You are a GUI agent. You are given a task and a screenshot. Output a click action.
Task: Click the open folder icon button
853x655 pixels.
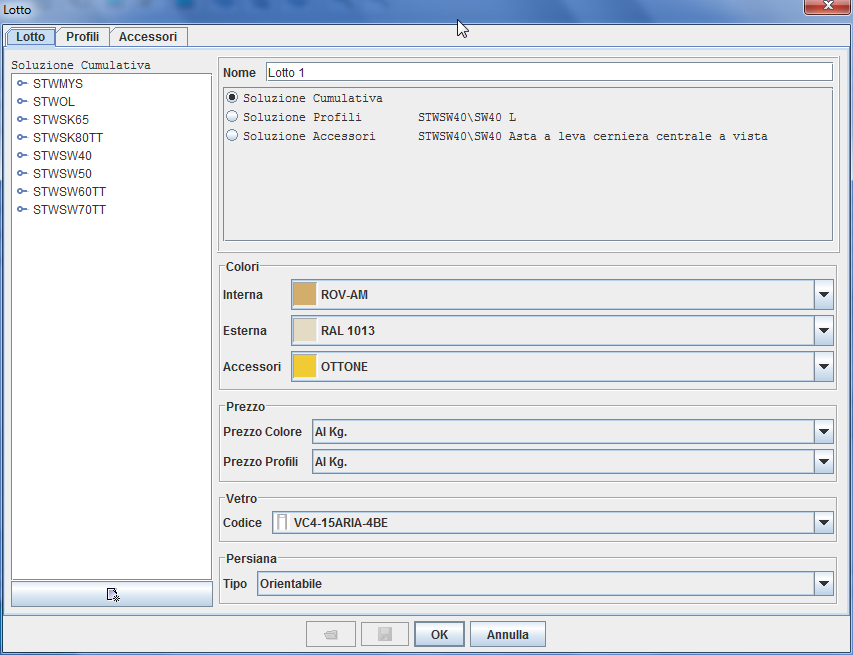[x=330, y=634]
